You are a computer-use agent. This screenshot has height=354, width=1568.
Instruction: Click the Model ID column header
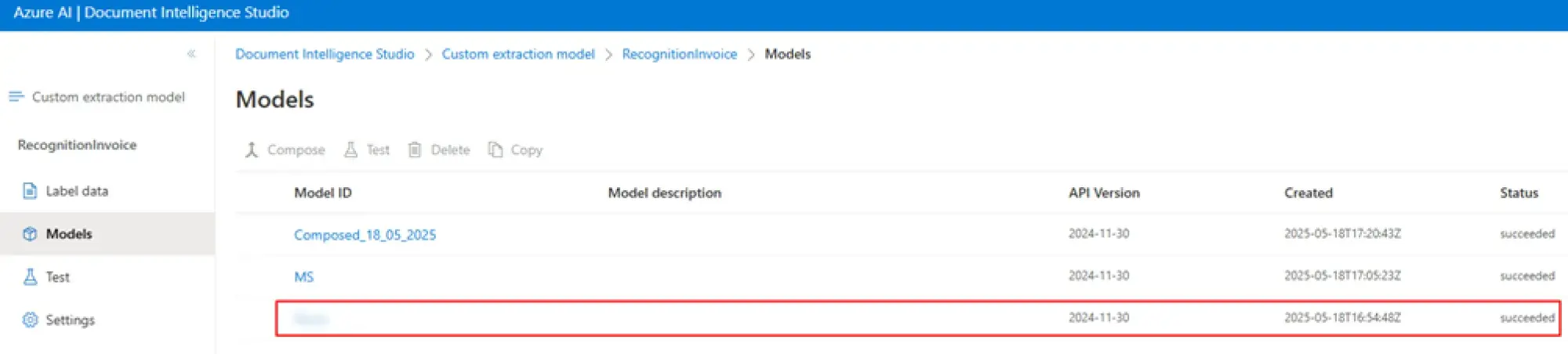click(323, 193)
